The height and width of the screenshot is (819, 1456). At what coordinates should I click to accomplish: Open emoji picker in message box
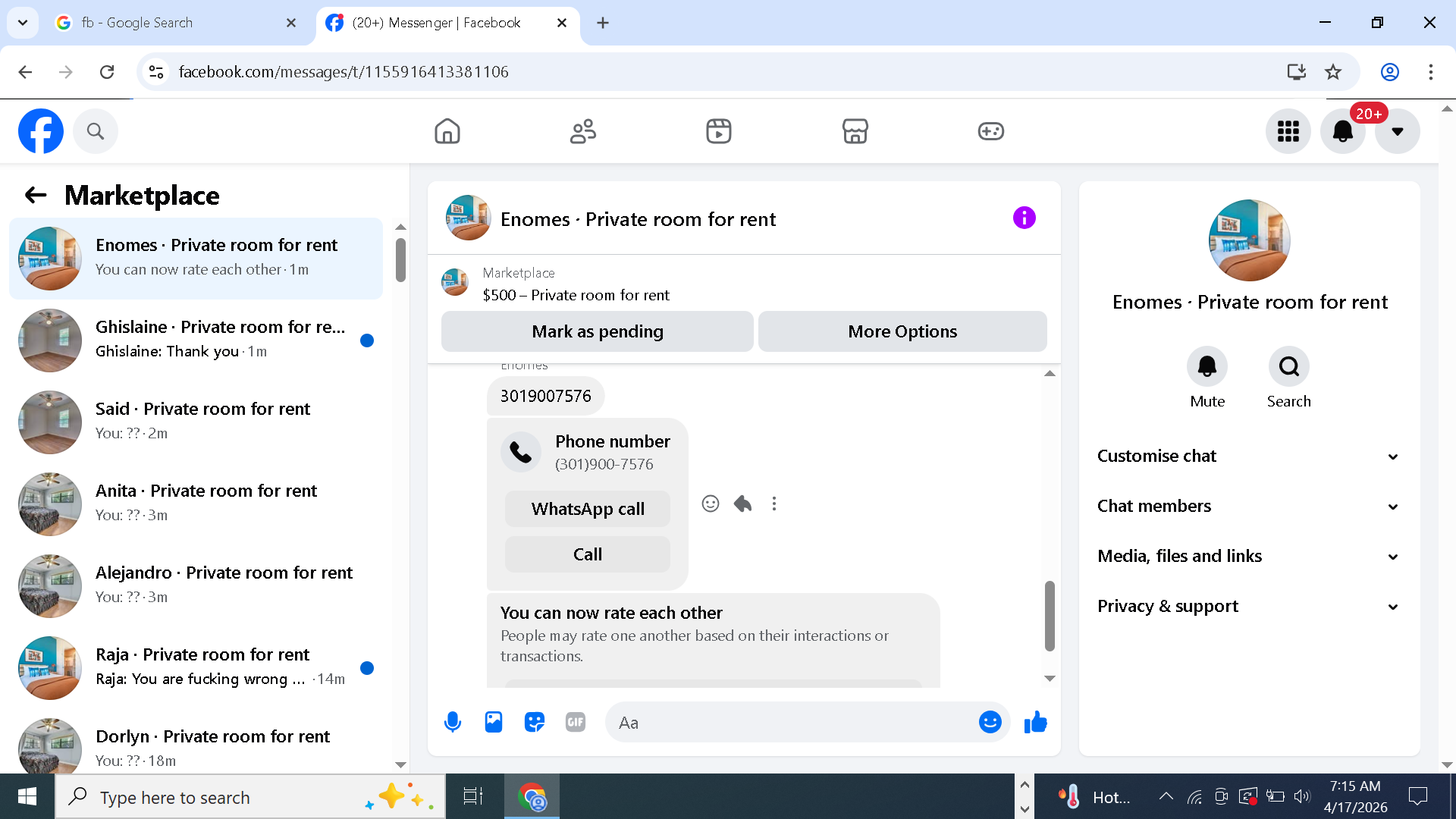[990, 722]
